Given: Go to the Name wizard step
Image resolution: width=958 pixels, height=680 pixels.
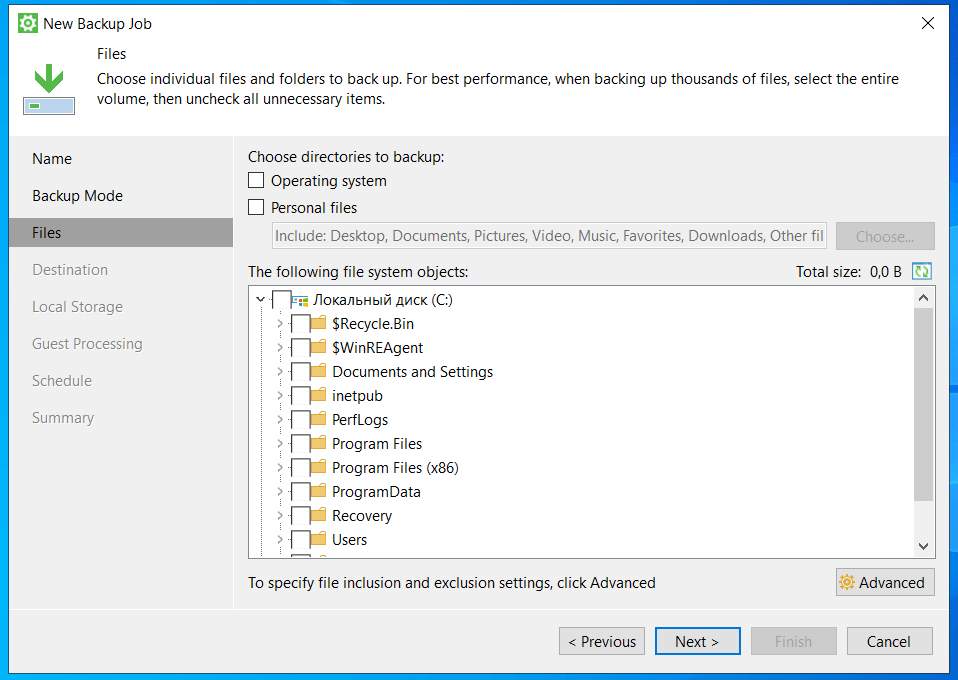Looking at the screenshot, I should click(52, 159).
